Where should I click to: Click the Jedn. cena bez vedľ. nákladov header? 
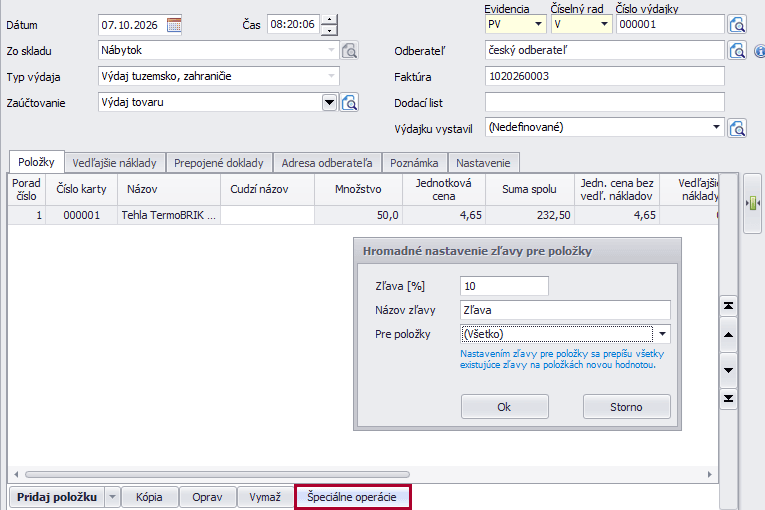pyautogui.click(x=617, y=189)
